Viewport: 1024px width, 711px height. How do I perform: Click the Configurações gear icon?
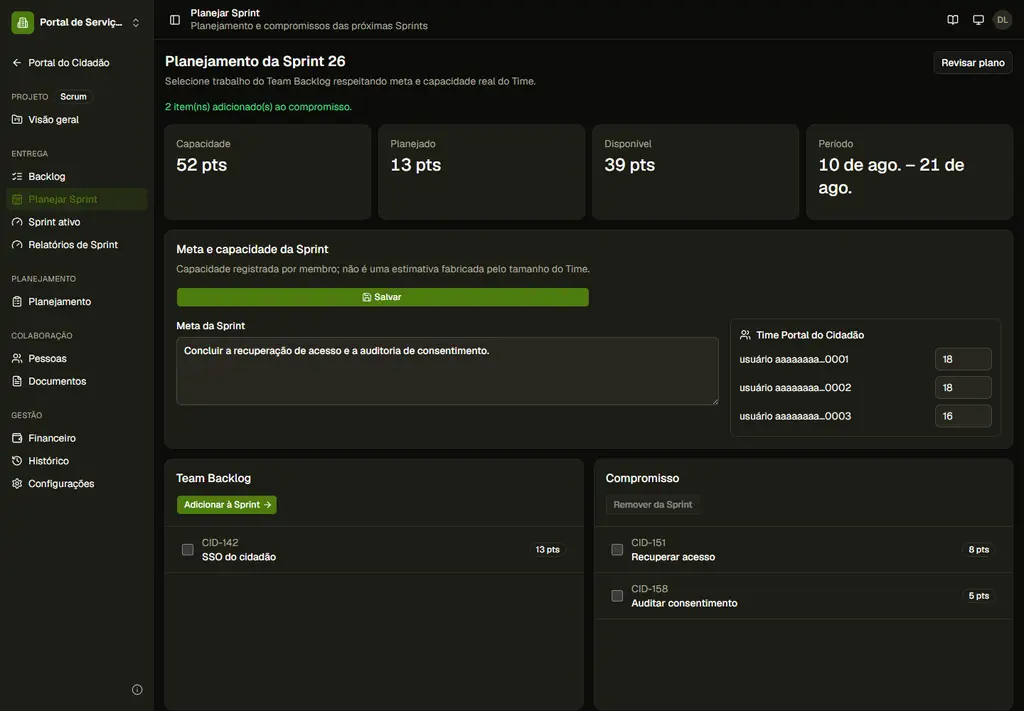(x=17, y=484)
